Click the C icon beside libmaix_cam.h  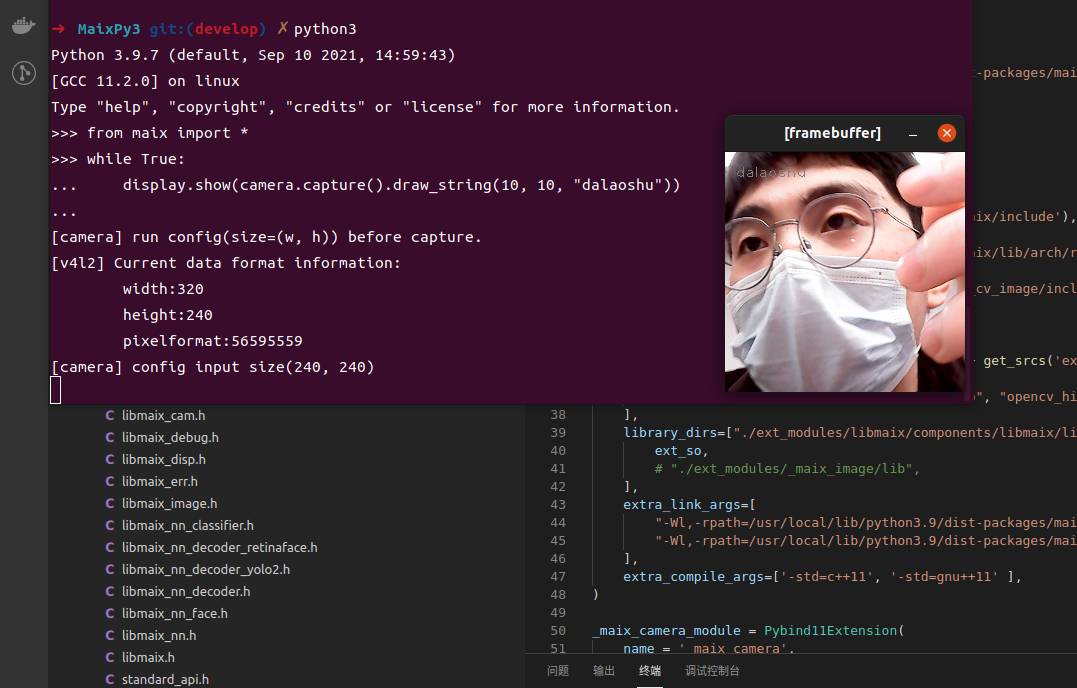tap(110, 415)
